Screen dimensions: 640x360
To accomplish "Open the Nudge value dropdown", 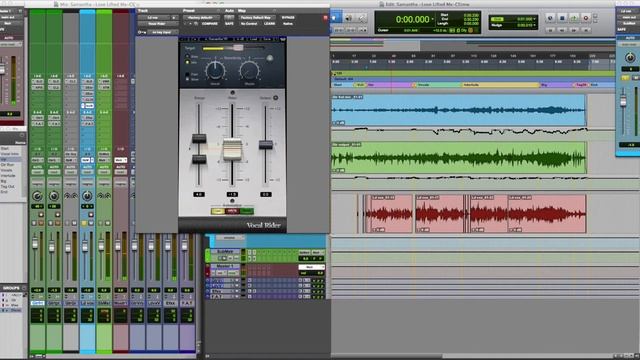I will (534, 25).
